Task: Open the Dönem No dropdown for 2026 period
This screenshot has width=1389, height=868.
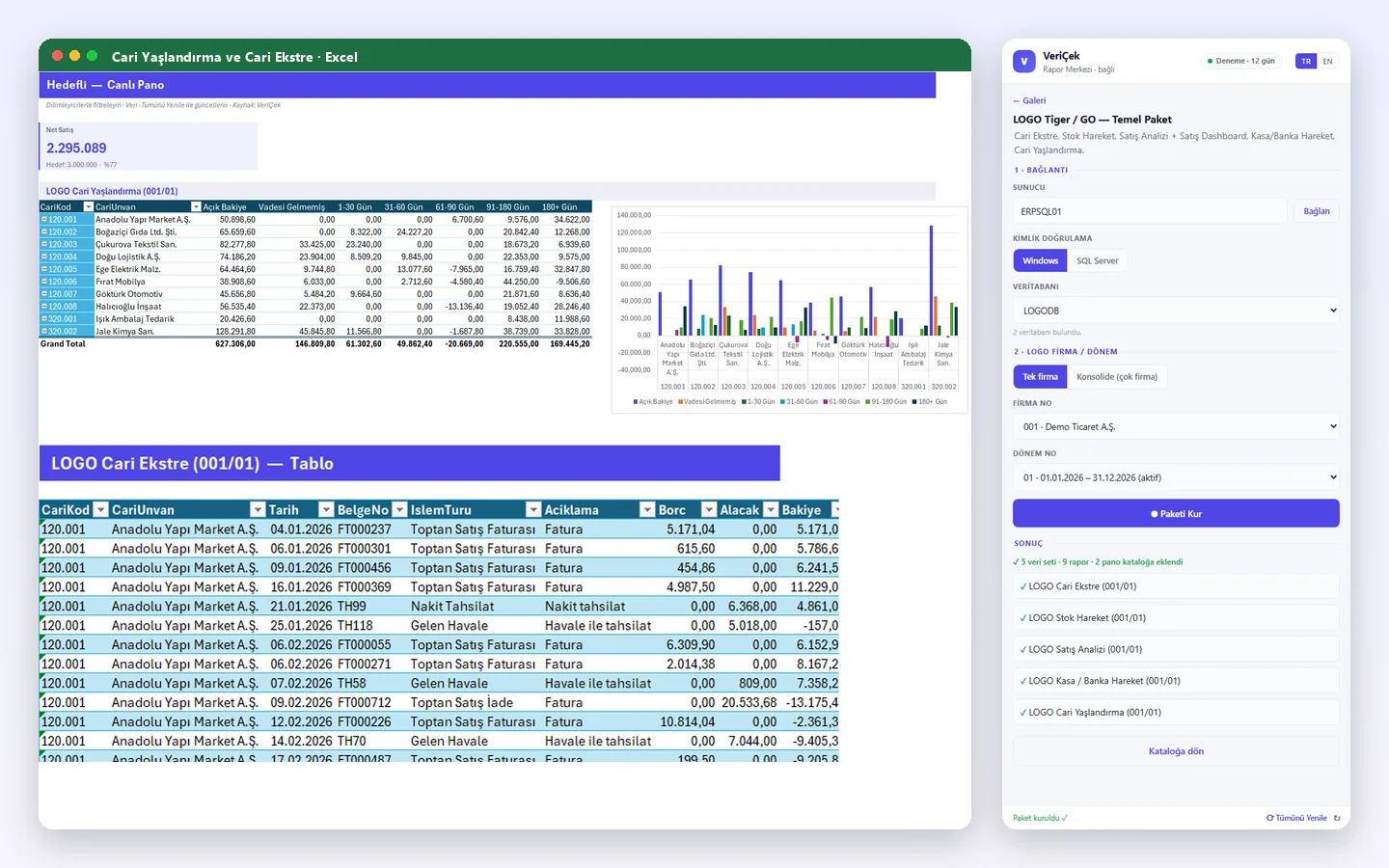Action: coord(1176,477)
